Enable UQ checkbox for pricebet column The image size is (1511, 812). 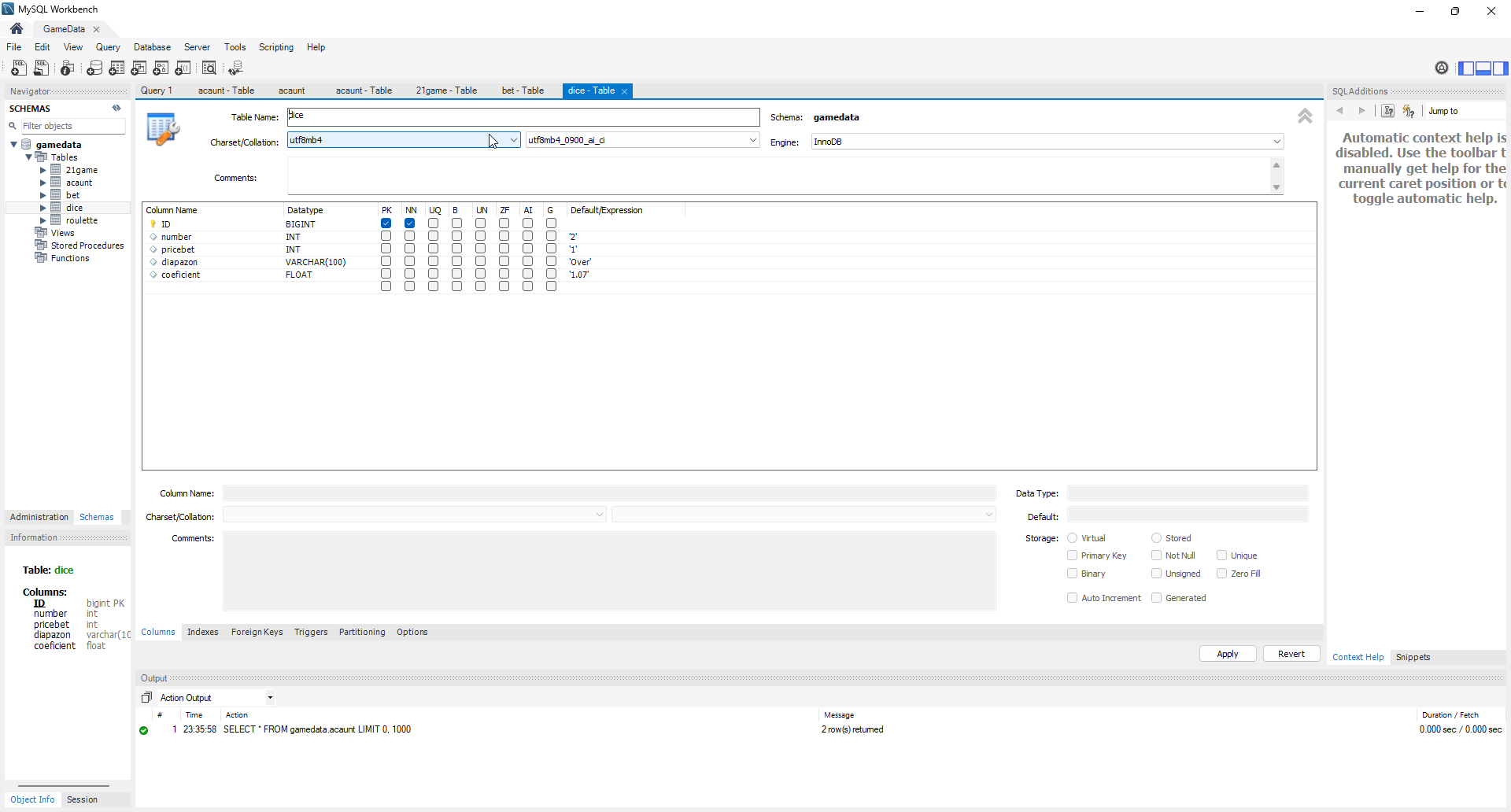(x=433, y=249)
